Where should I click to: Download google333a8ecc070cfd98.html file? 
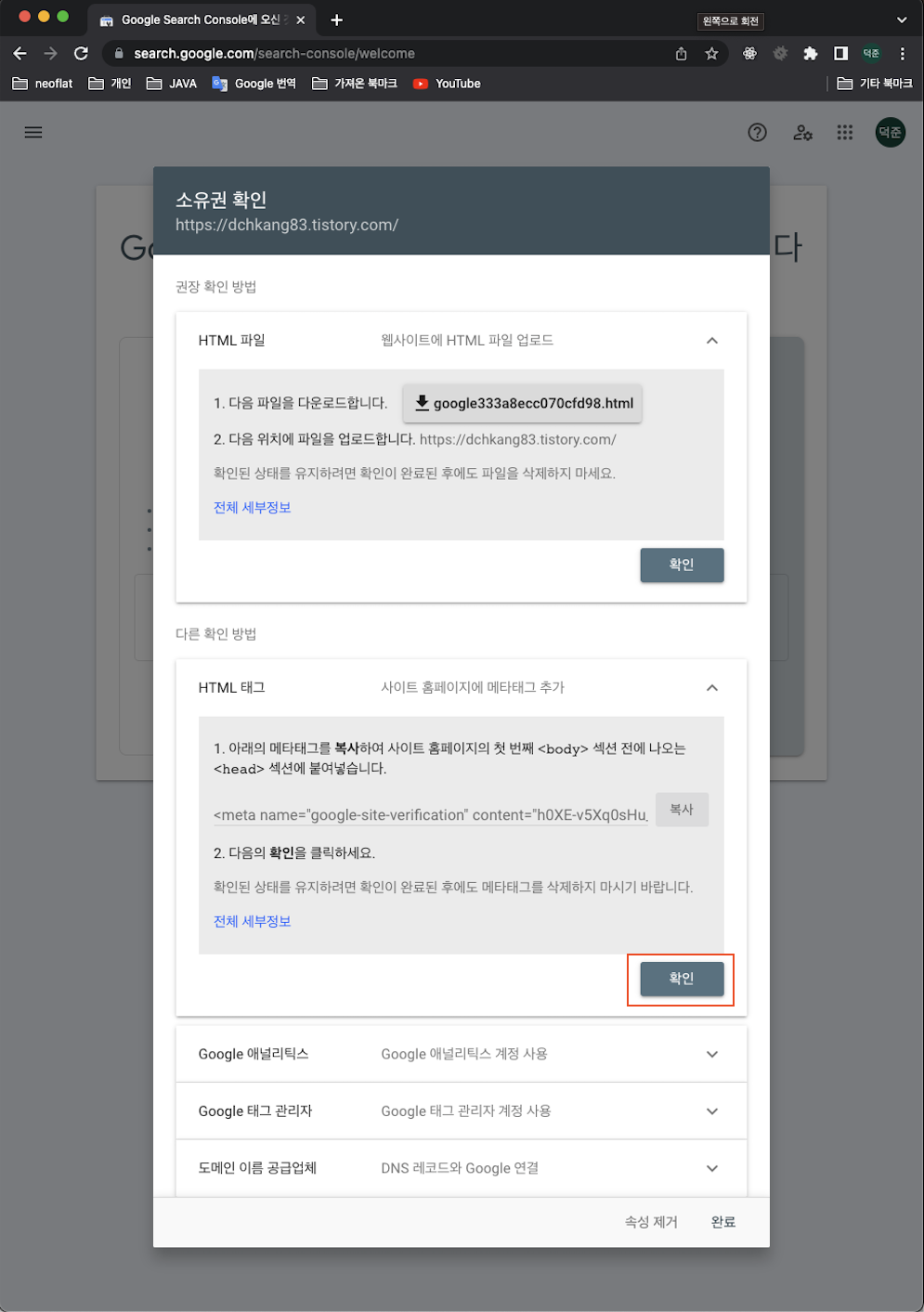pos(523,403)
